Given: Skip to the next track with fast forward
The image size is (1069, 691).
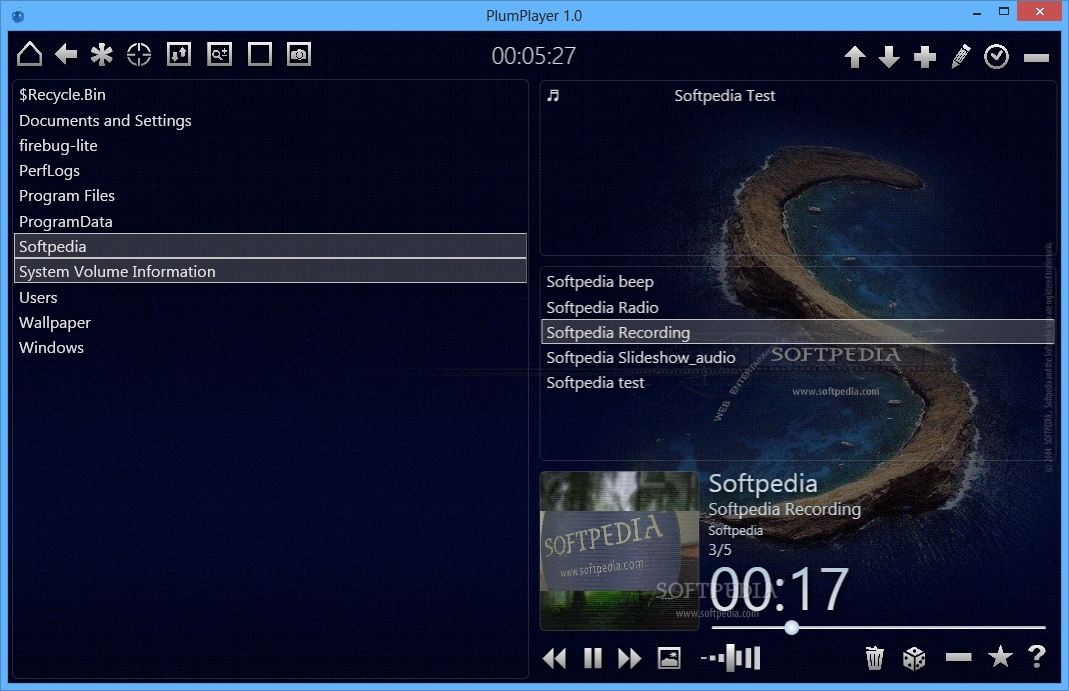Looking at the screenshot, I should coord(629,658).
